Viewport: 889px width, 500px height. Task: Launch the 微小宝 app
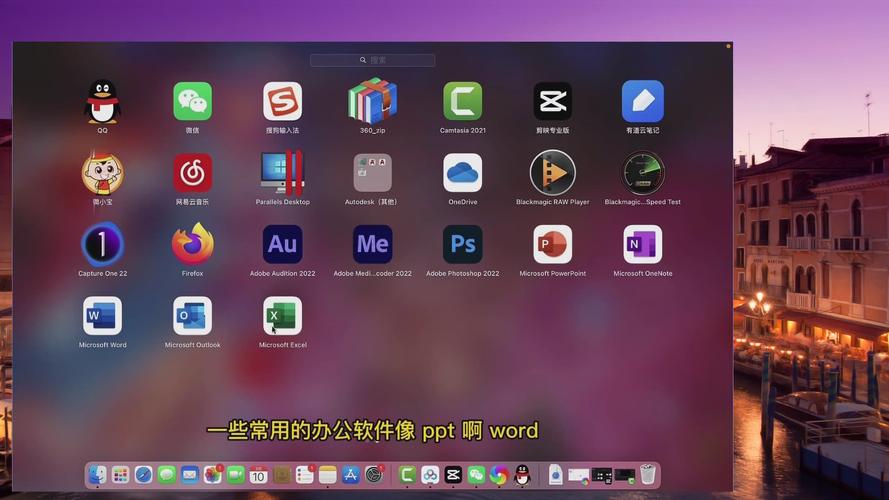coord(102,173)
